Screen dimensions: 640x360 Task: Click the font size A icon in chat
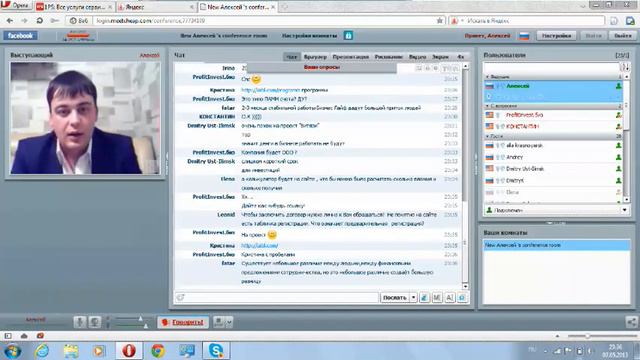coord(449,298)
